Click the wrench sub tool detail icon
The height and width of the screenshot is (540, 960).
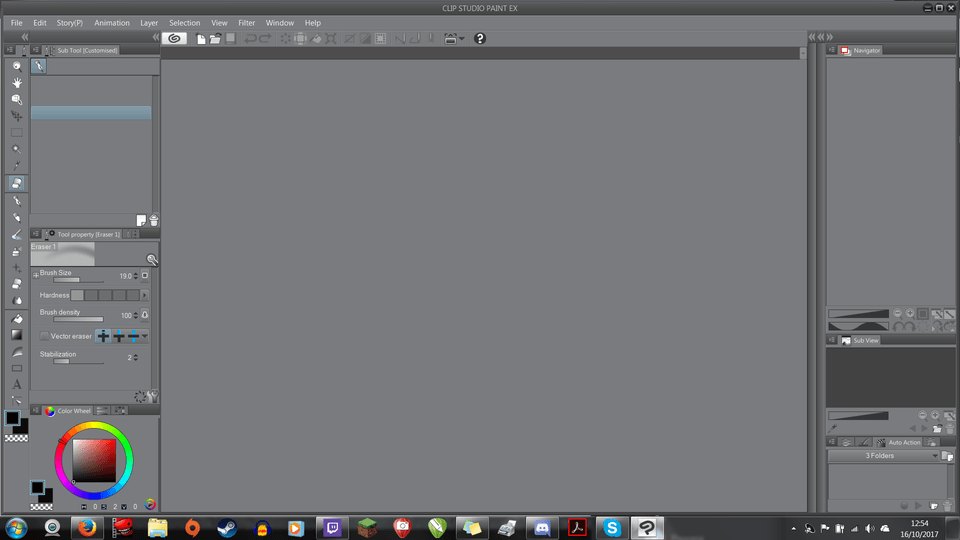(x=153, y=397)
